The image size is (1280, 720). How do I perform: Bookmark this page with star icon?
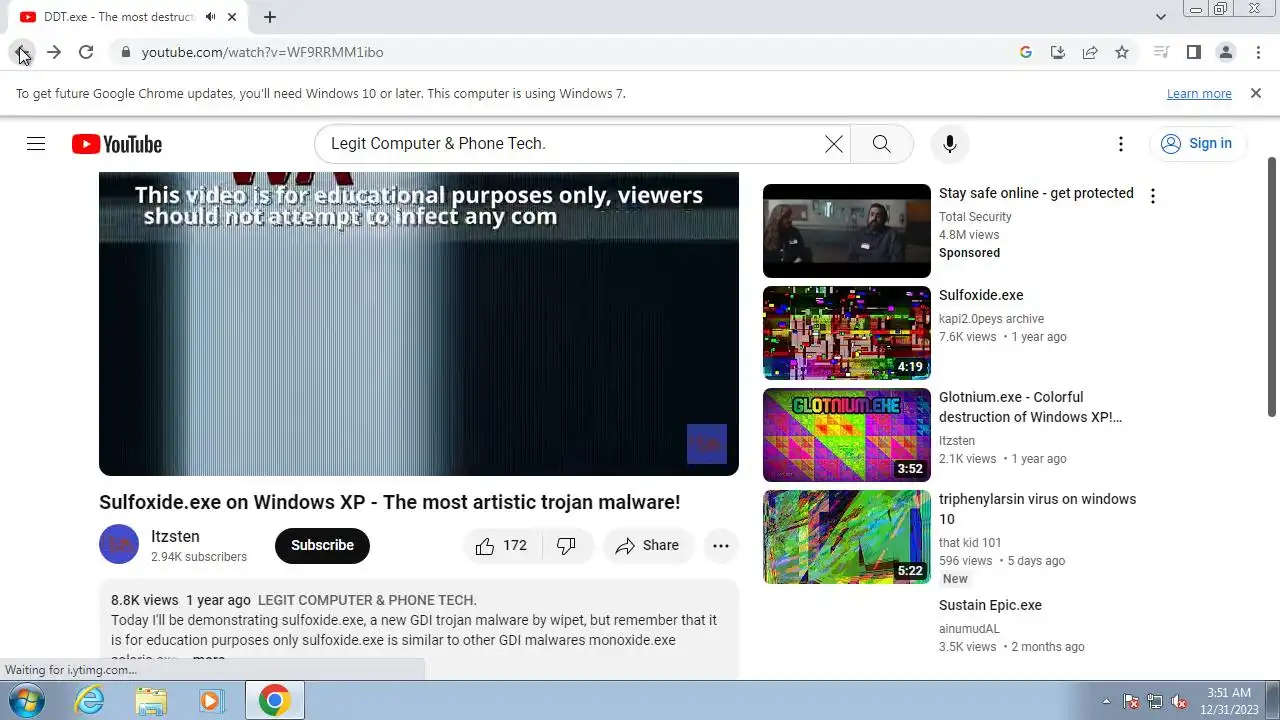click(x=1122, y=52)
